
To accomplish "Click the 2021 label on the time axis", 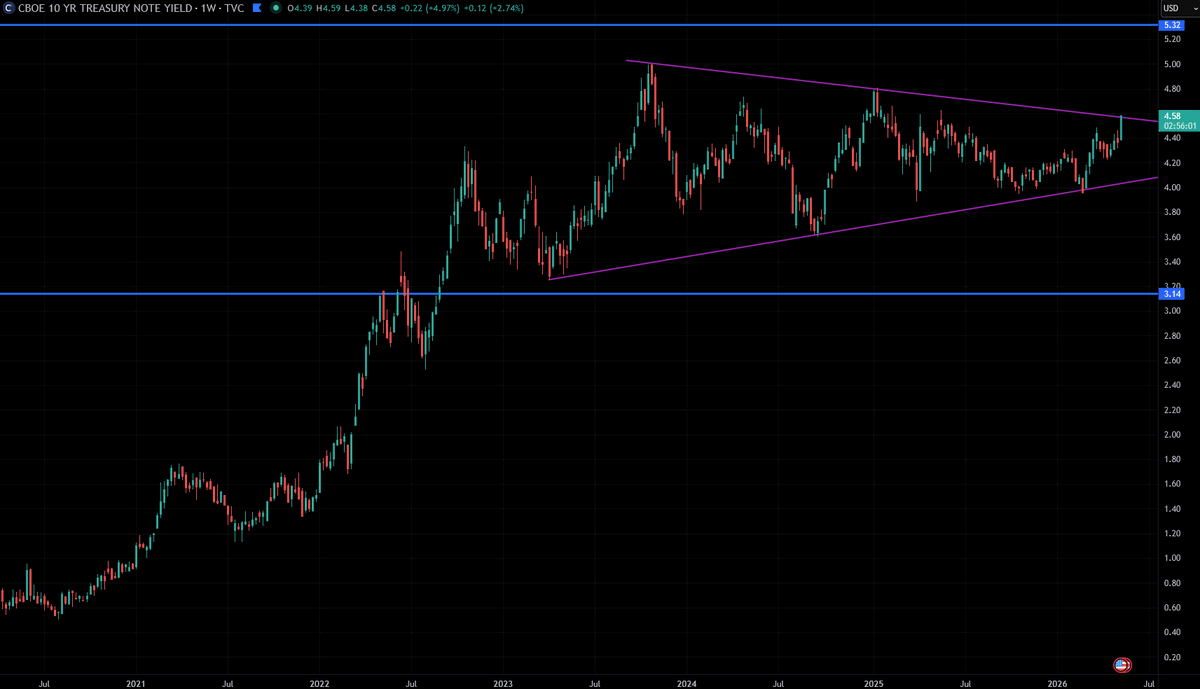I will pyautogui.click(x=136, y=684).
